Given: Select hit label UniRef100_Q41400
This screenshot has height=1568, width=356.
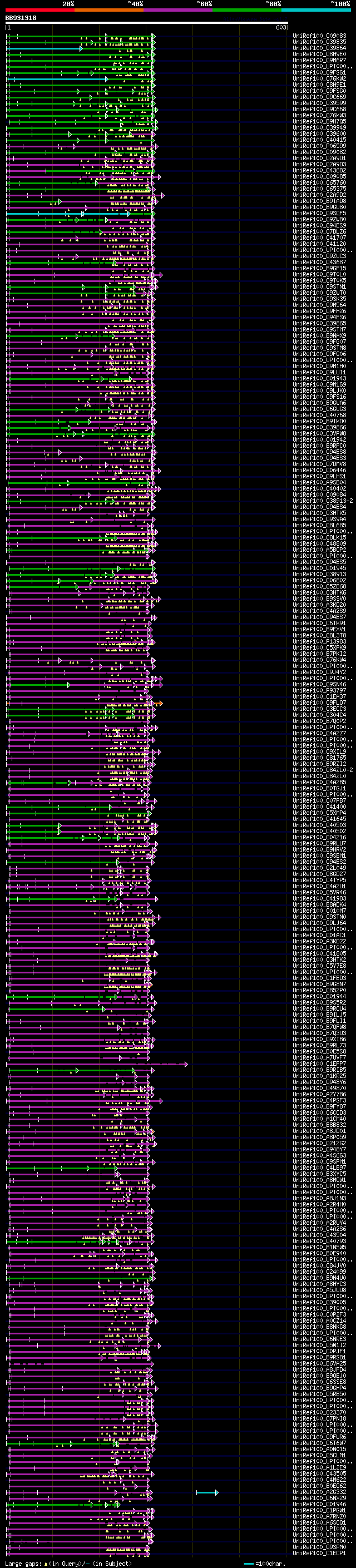Looking at the screenshot, I should tap(319, 807).
